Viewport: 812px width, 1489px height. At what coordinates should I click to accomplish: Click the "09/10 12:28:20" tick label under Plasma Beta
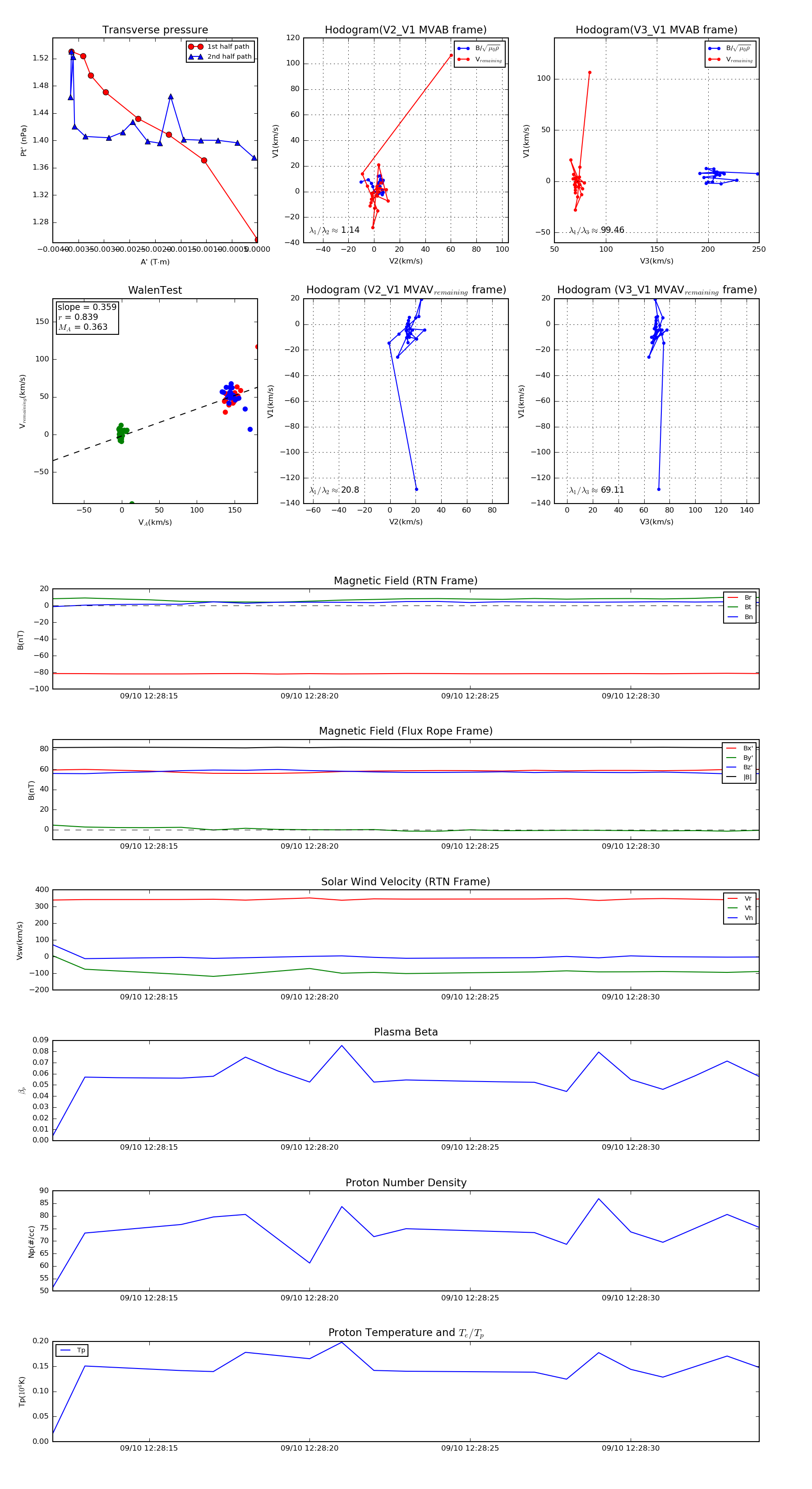point(309,1147)
